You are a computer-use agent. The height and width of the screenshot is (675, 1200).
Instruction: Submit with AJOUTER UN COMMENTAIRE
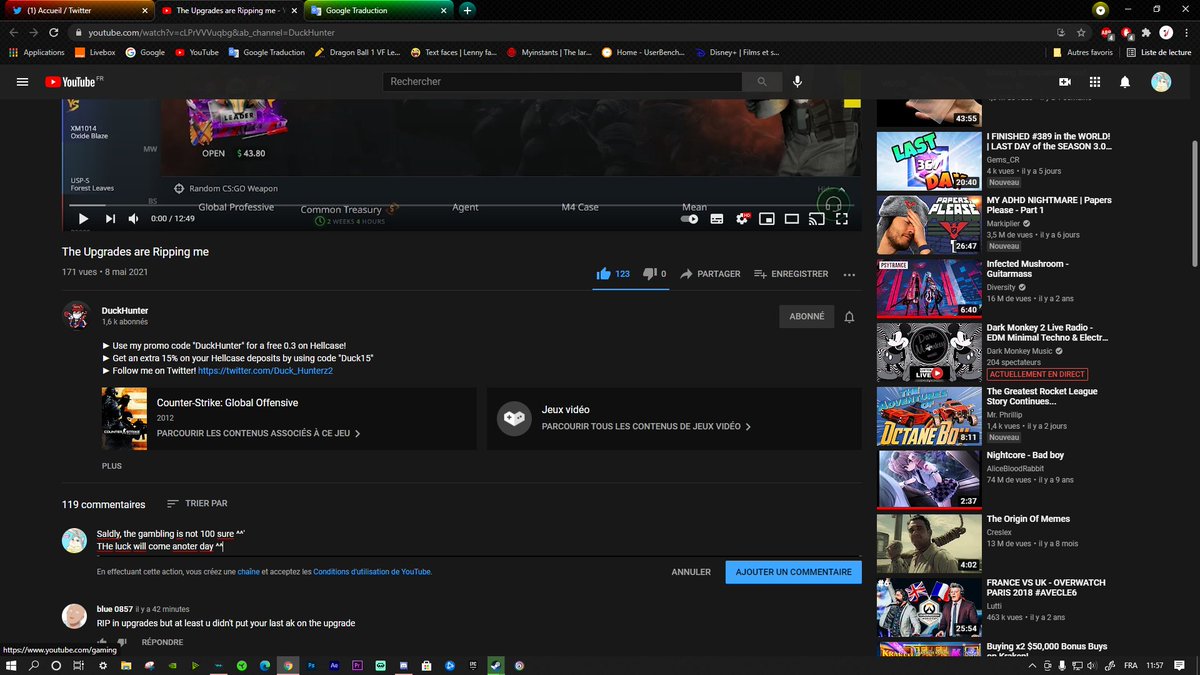793,572
